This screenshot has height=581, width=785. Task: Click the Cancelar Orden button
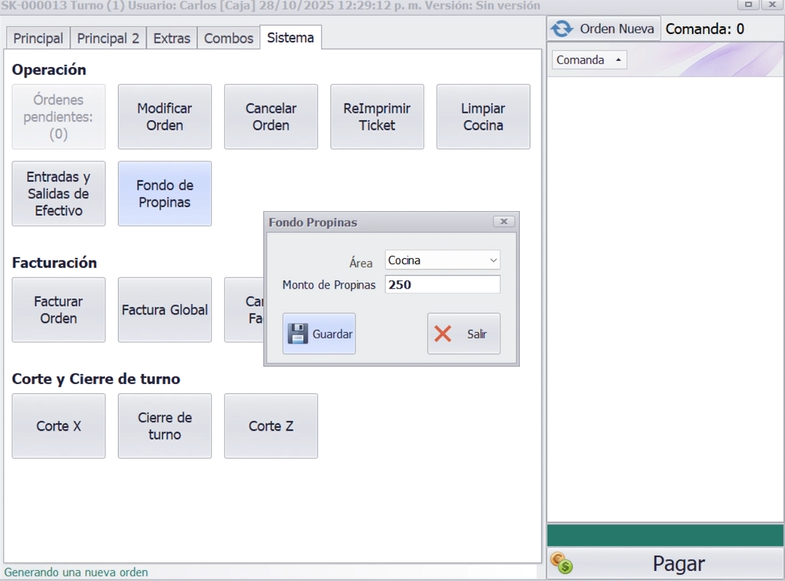[271, 117]
